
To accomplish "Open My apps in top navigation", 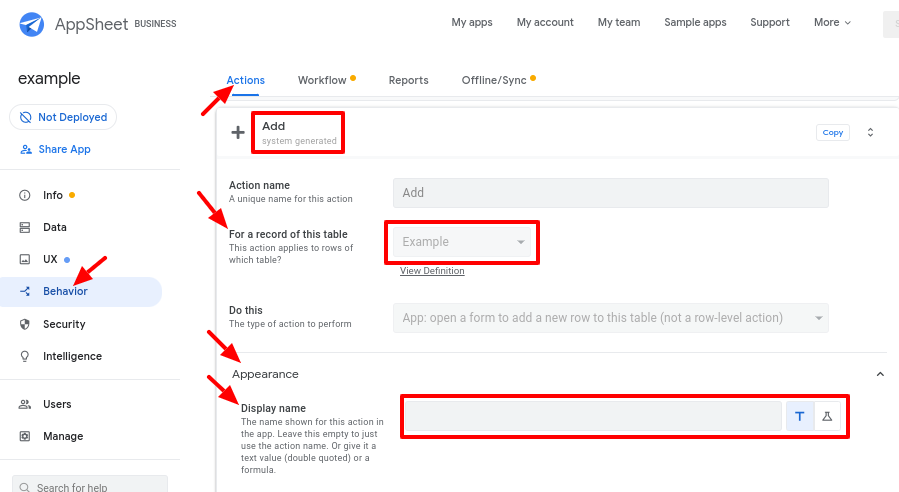I will point(472,22).
